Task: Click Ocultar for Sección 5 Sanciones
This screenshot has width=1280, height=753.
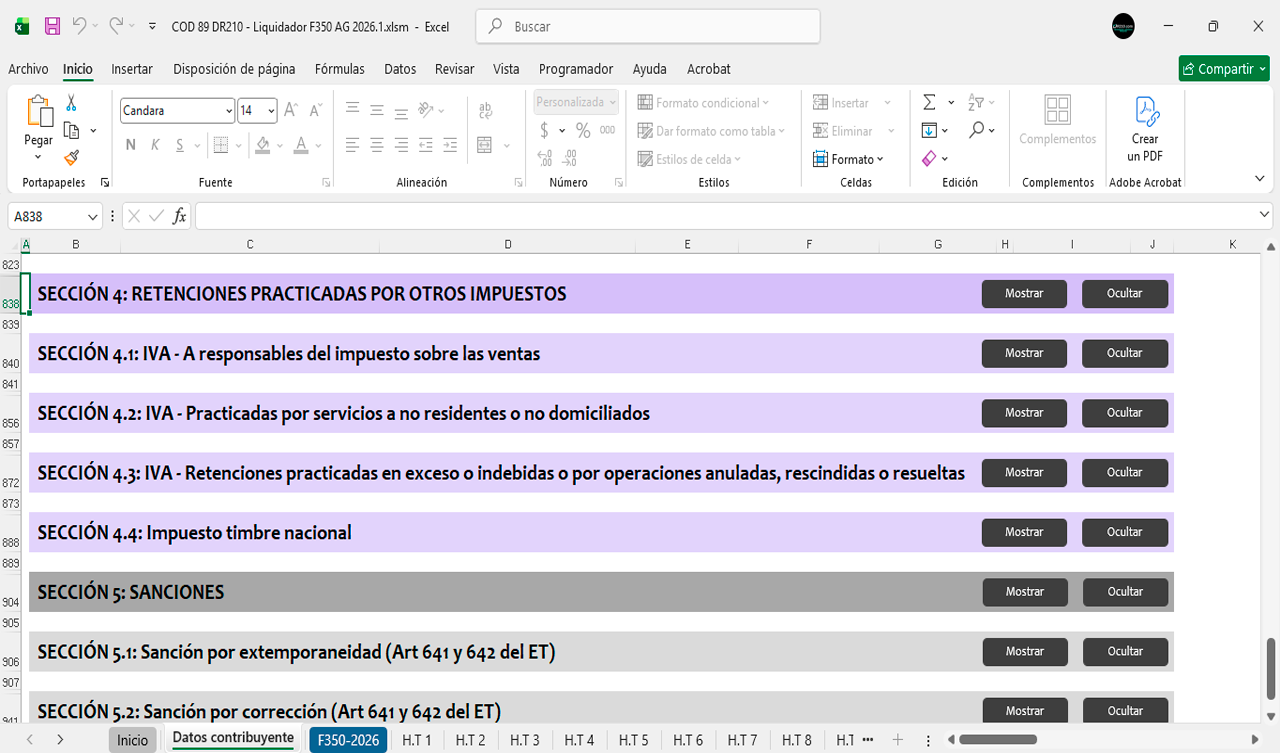Action: [1125, 592]
